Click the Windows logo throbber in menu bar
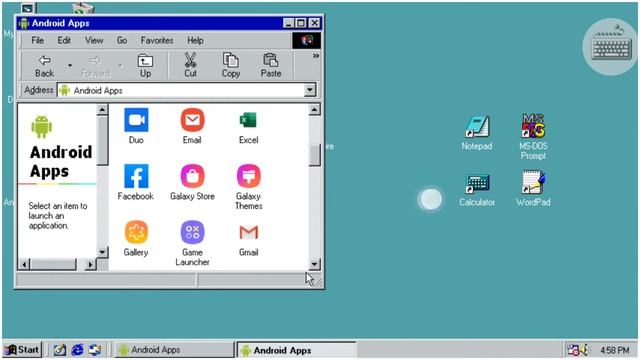Image resolution: width=640 pixels, height=360 pixels. point(306,40)
